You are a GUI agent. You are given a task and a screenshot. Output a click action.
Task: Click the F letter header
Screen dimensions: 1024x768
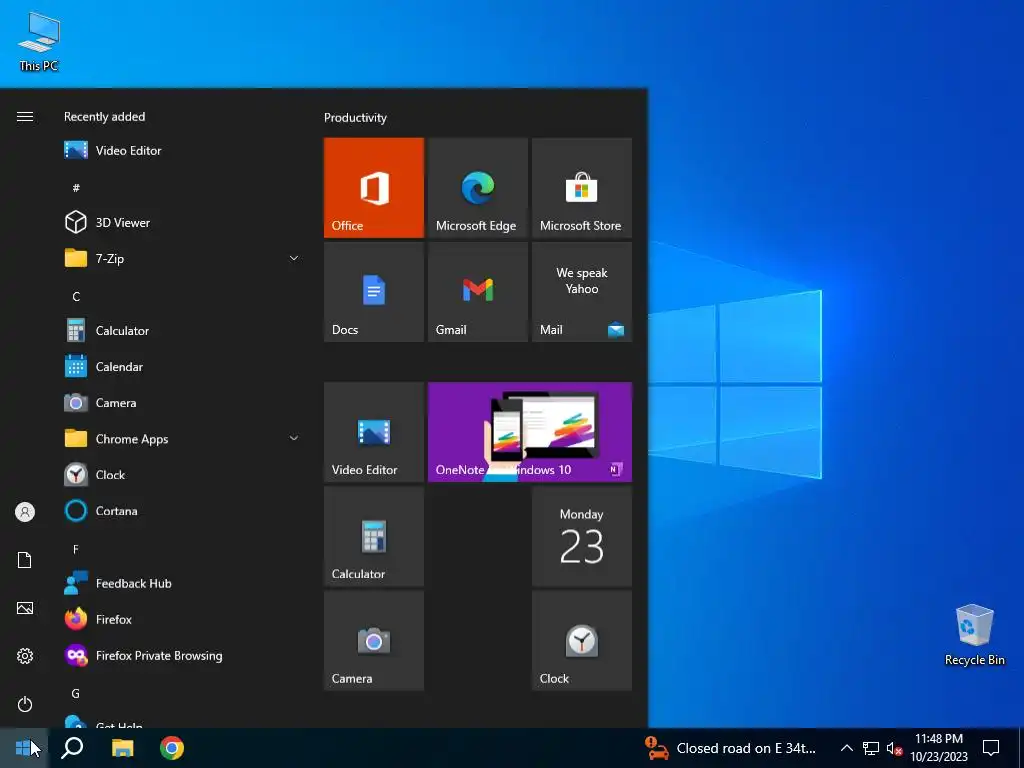pyautogui.click(x=76, y=549)
